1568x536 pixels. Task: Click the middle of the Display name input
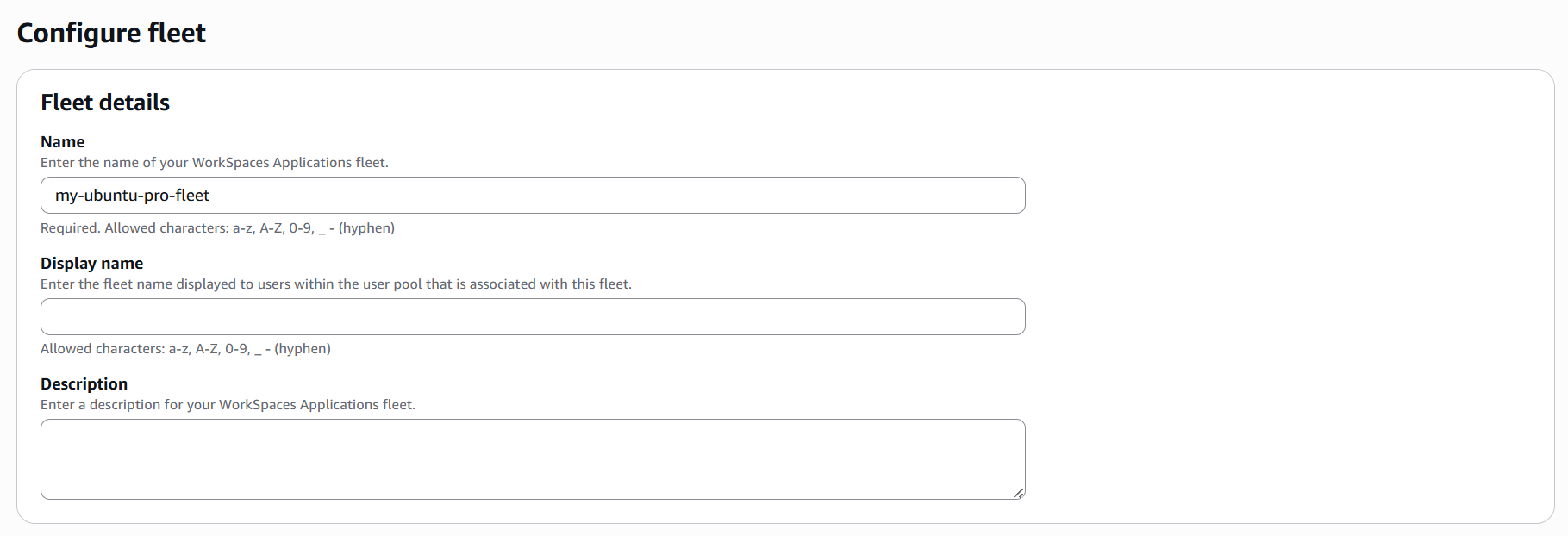tap(532, 316)
